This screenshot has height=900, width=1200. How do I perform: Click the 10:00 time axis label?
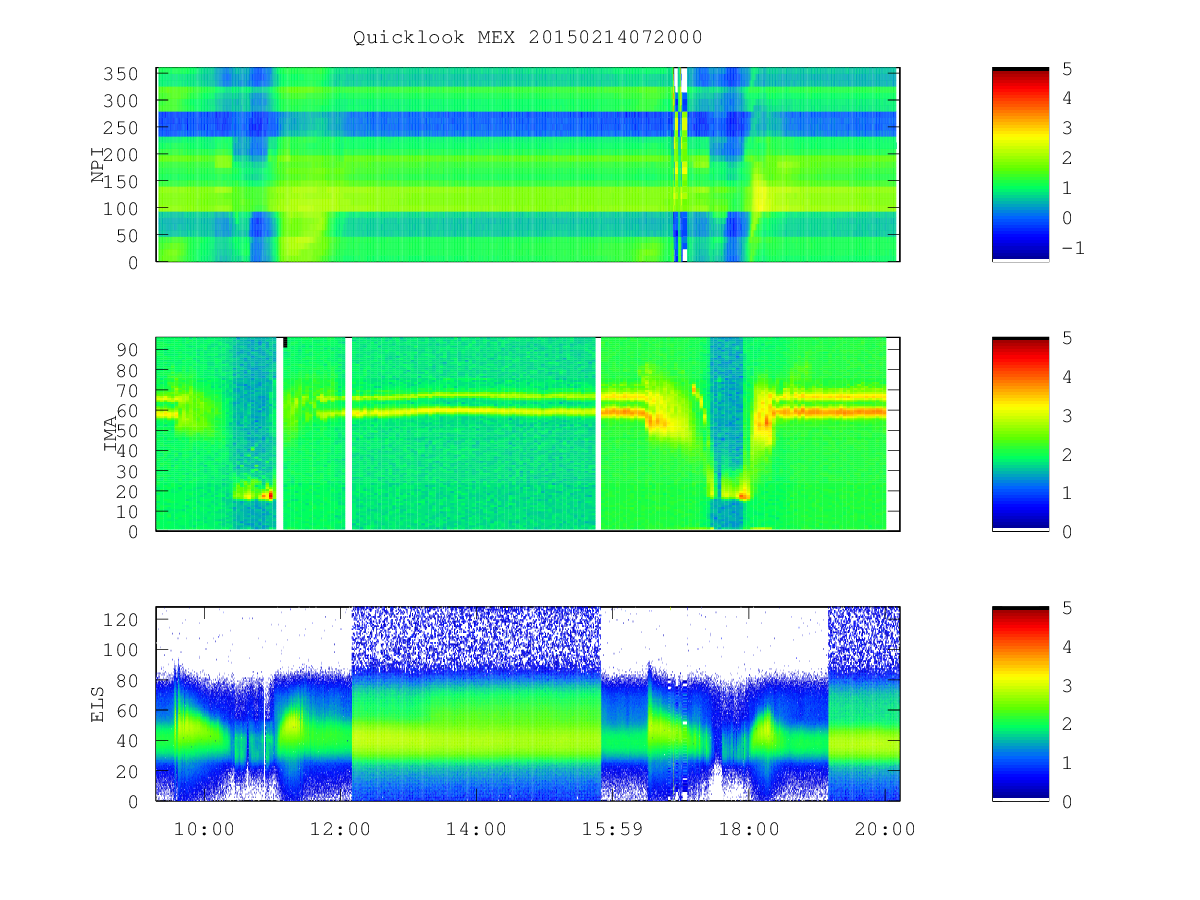(x=204, y=829)
